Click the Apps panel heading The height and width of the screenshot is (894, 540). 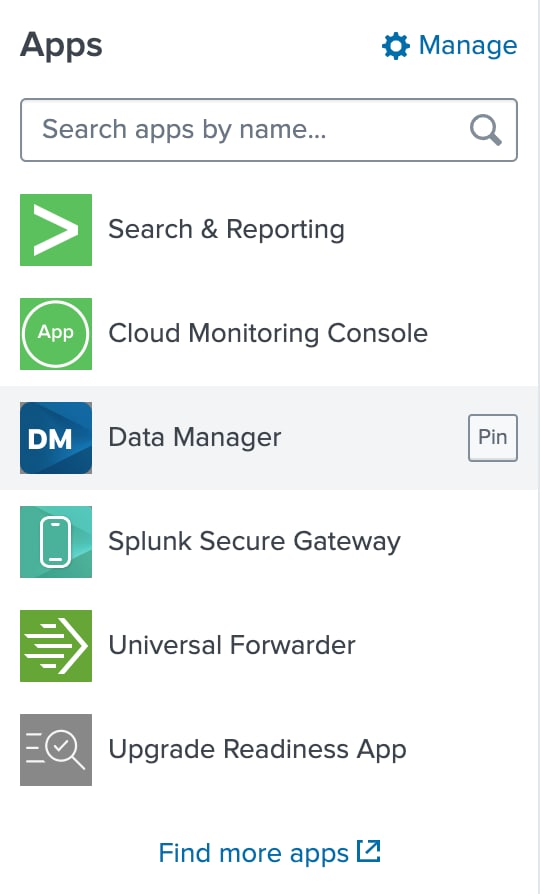(x=62, y=46)
